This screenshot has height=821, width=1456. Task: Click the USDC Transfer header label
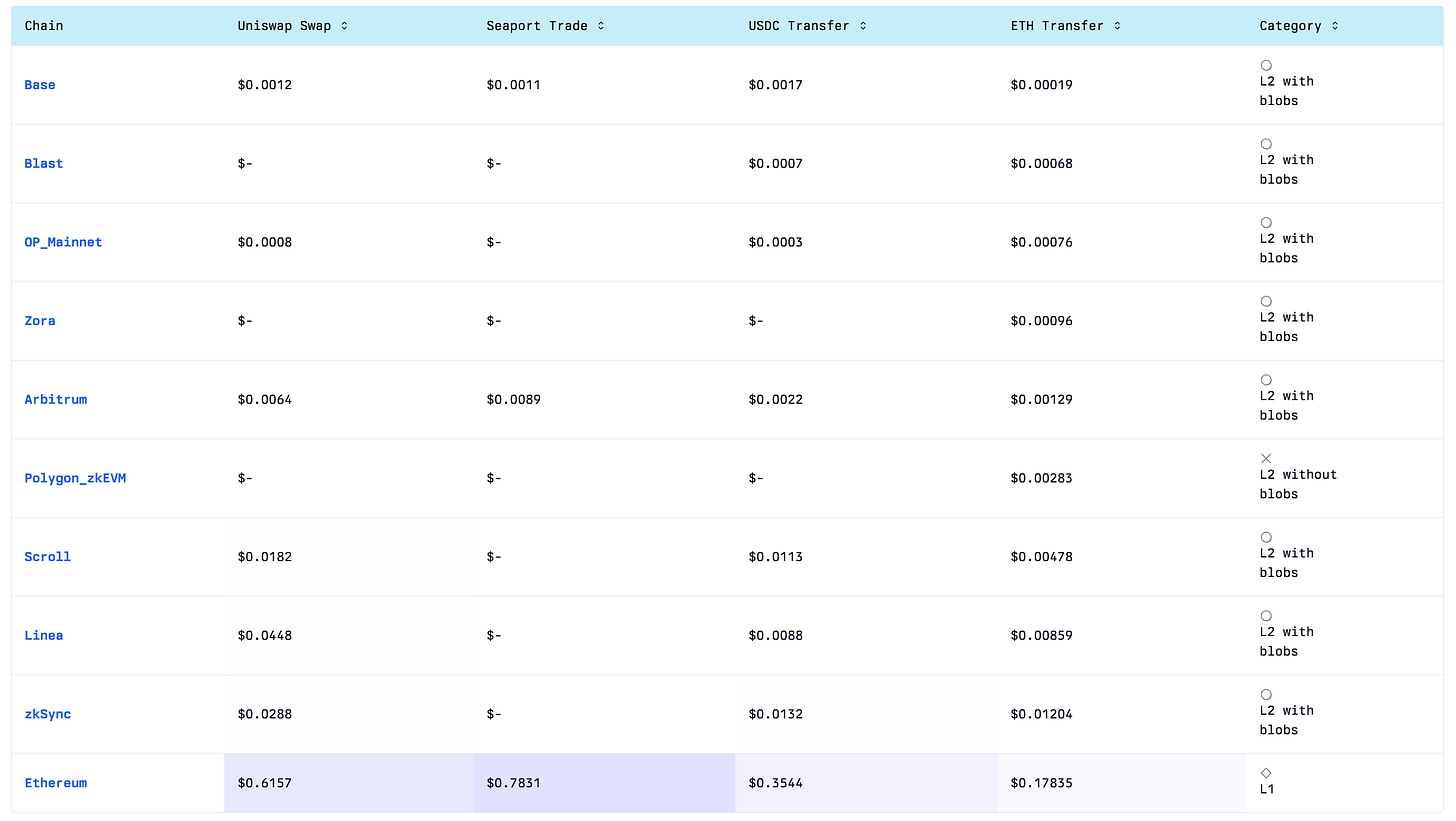[x=799, y=26]
